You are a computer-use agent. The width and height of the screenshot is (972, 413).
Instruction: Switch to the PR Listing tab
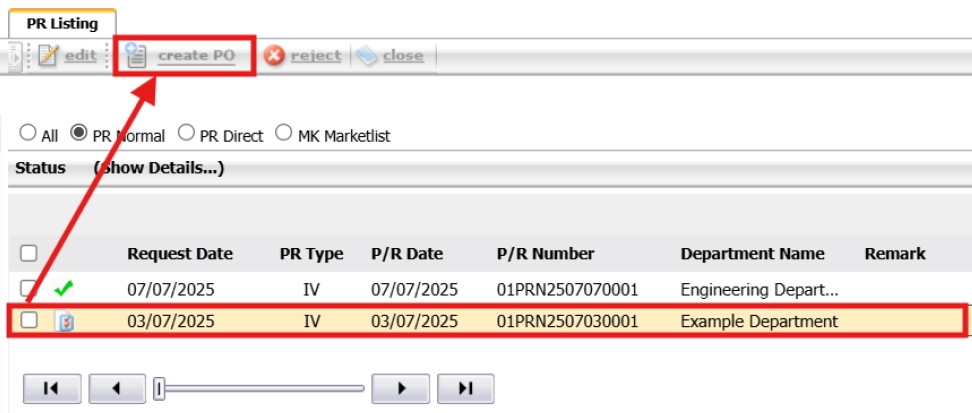click(62, 23)
